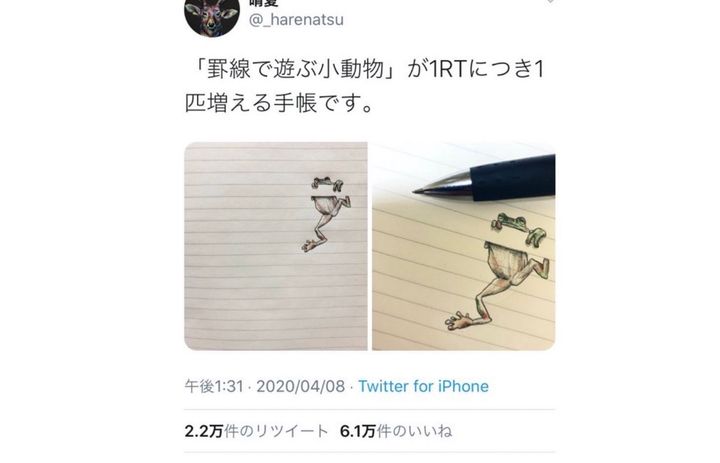Click the いいね label text
Image resolution: width=720 pixels, height=463 pixels.
(x=430, y=431)
